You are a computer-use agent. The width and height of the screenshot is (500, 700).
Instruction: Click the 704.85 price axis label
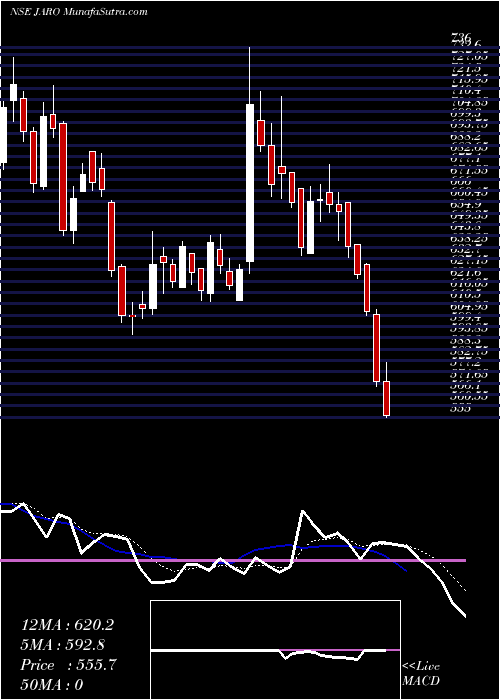[469, 102]
